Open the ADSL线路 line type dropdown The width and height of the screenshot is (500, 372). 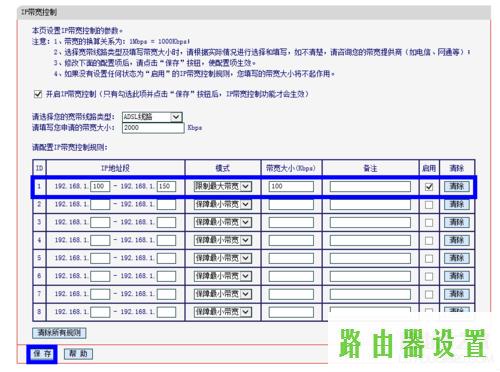pyautogui.click(x=152, y=117)
